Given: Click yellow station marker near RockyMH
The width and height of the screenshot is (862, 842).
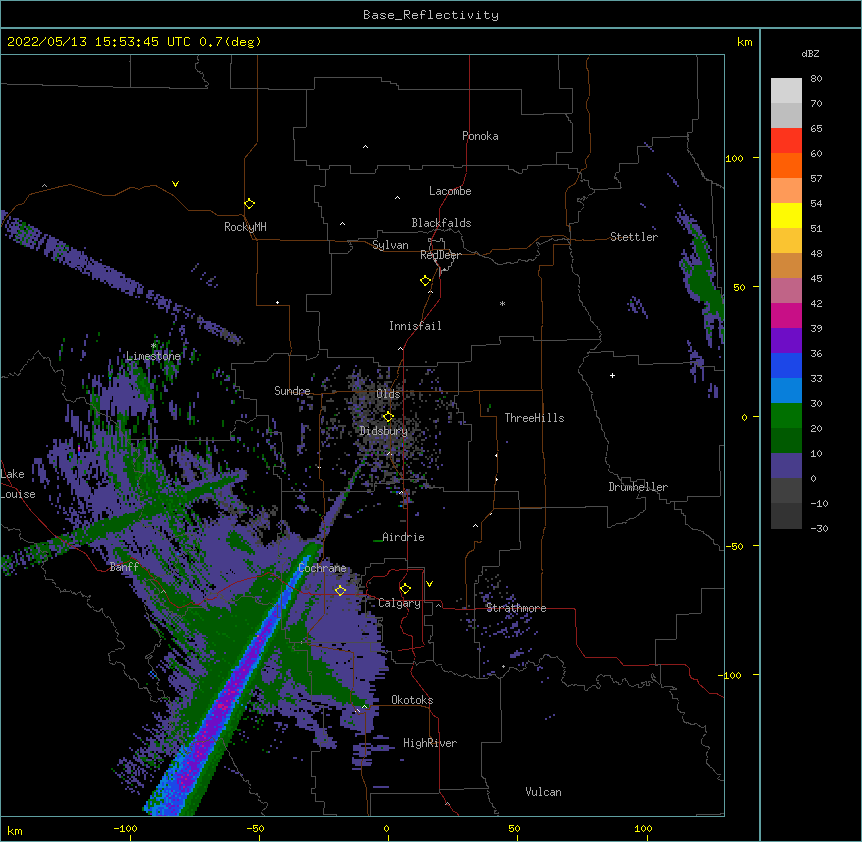Looking at the screenshot, I should tap(249, 204).
